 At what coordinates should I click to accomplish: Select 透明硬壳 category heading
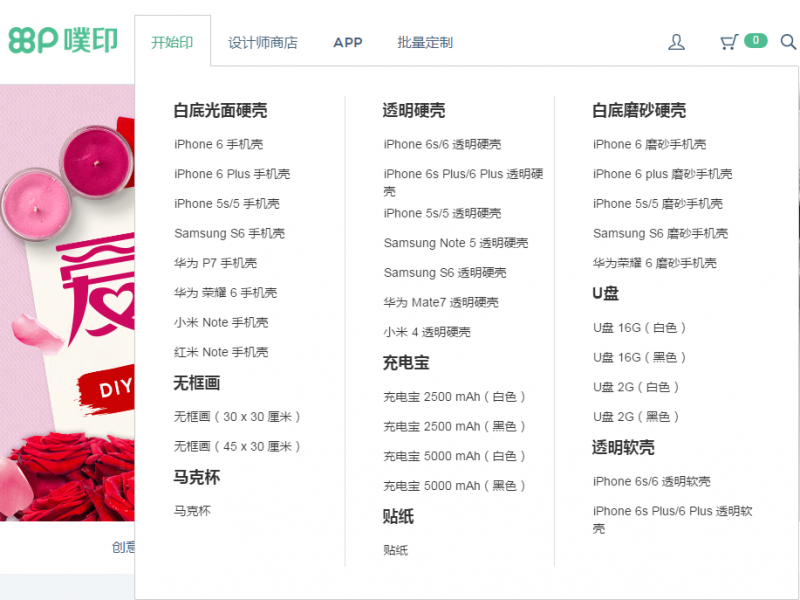tap(414, 110)
